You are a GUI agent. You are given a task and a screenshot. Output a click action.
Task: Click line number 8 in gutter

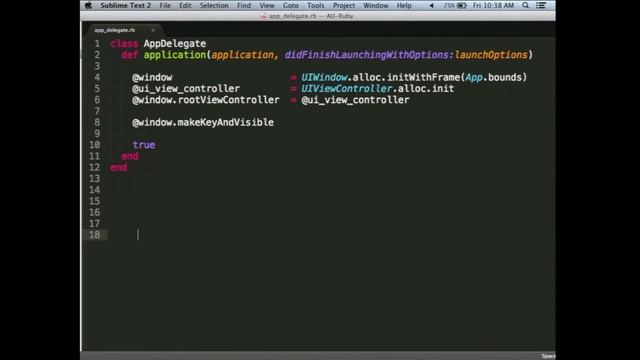point(97,122)
